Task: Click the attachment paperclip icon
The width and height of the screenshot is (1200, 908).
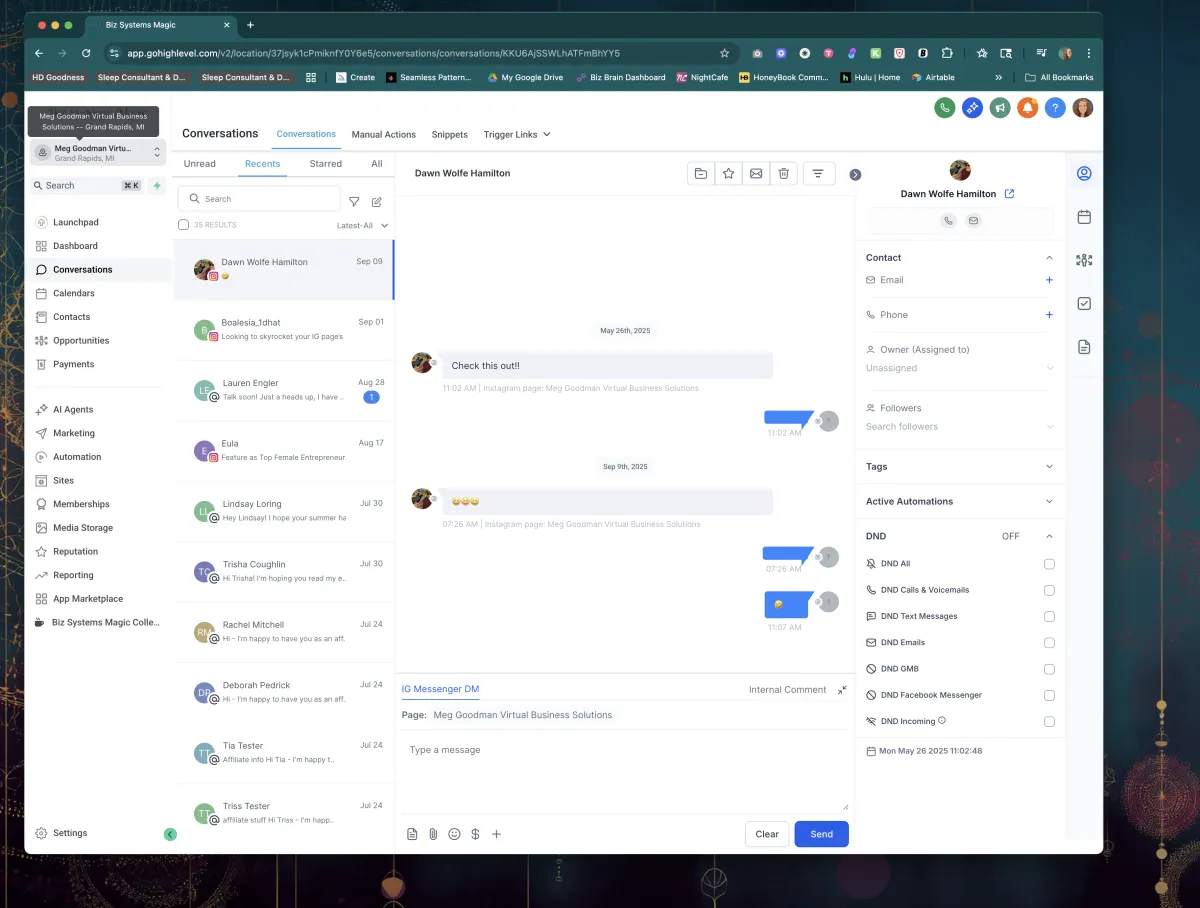Action: (433, 834)
